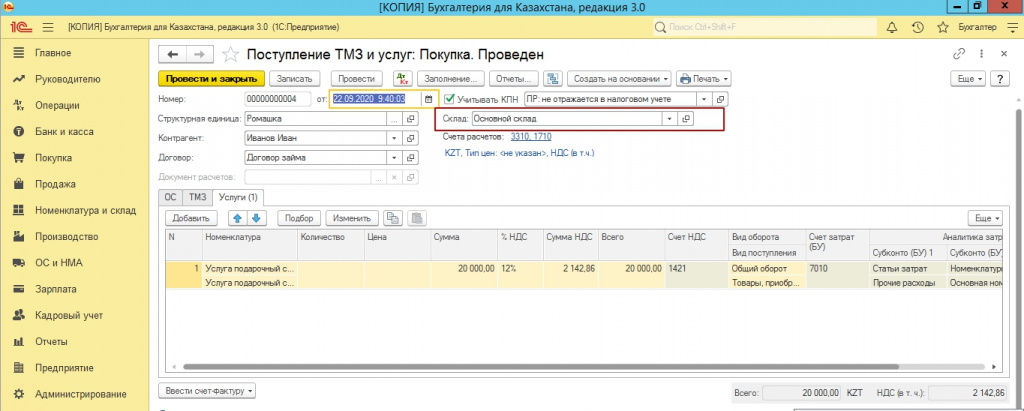Select the Услуги (1) tab
1024x411 pixels.
pyautogui.click(x=238, y=197)
